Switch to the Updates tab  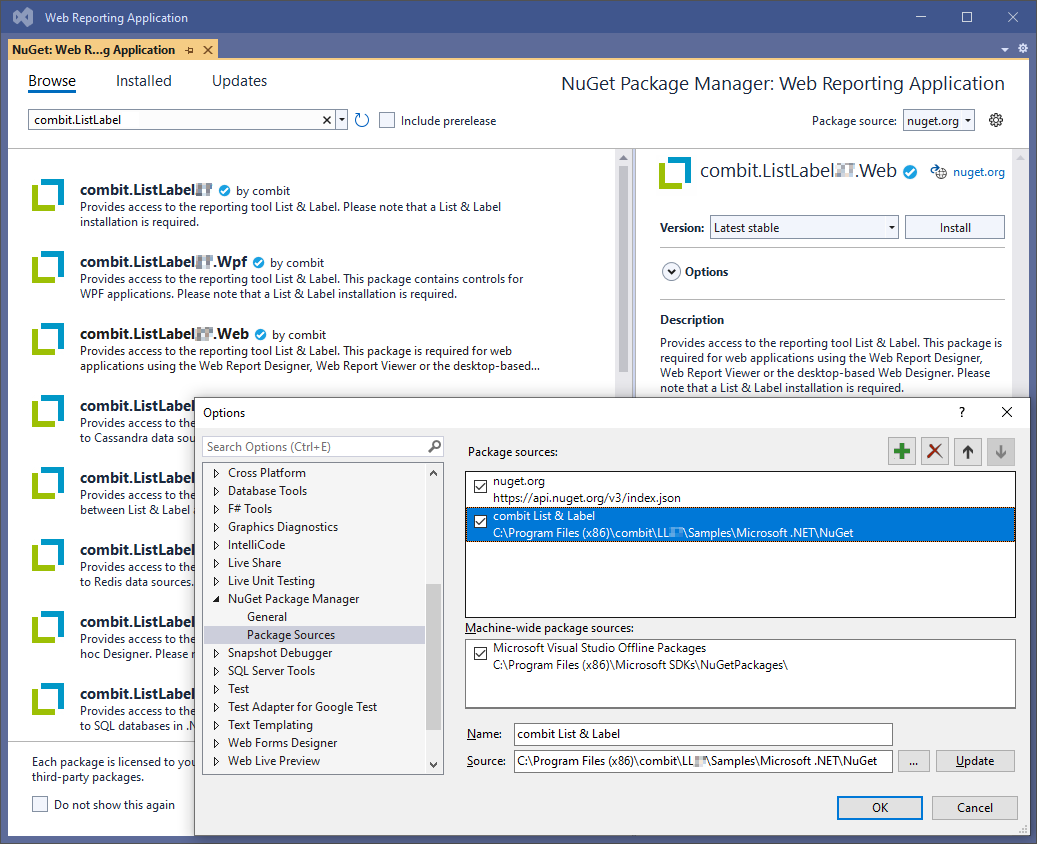(239, 81)
